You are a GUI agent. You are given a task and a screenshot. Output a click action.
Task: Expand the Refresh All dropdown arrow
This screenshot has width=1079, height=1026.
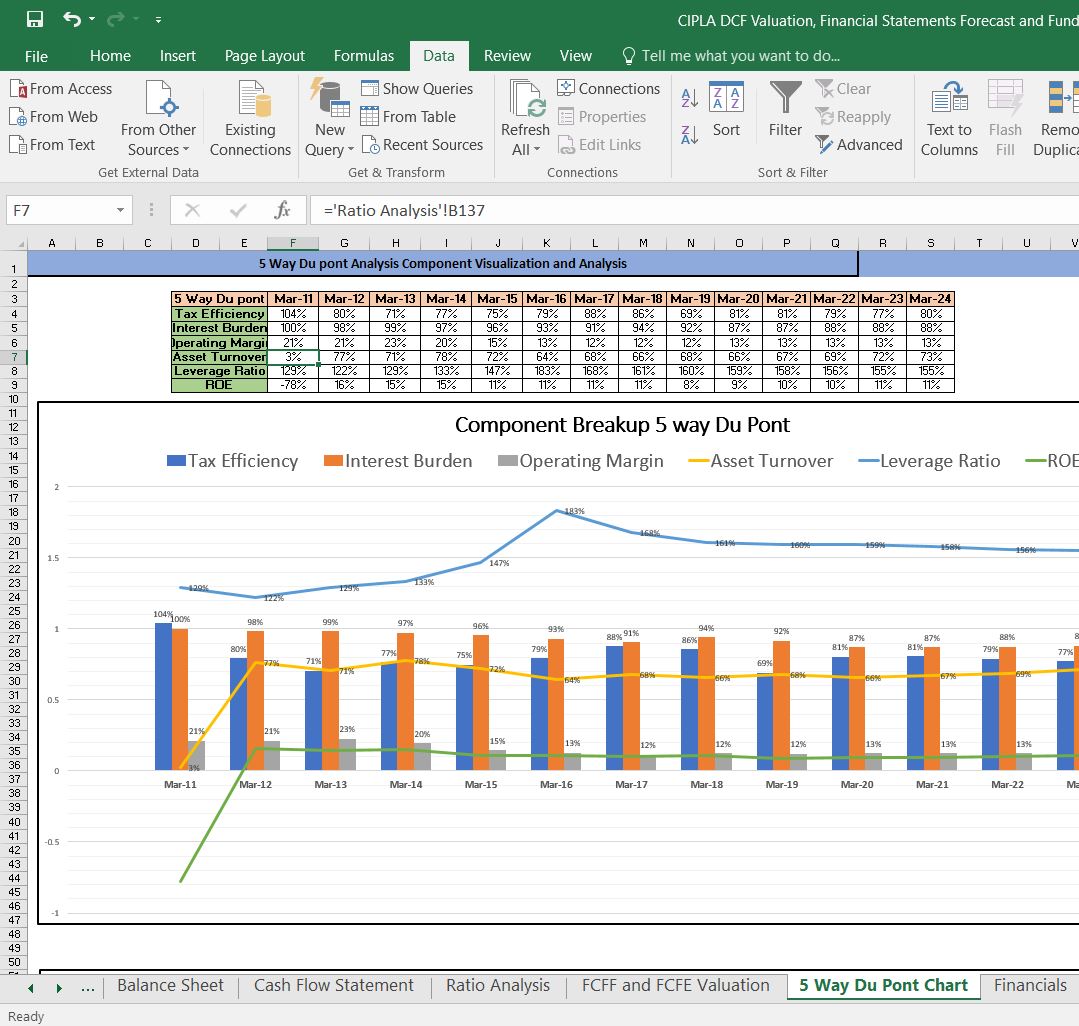coord(537,150)
